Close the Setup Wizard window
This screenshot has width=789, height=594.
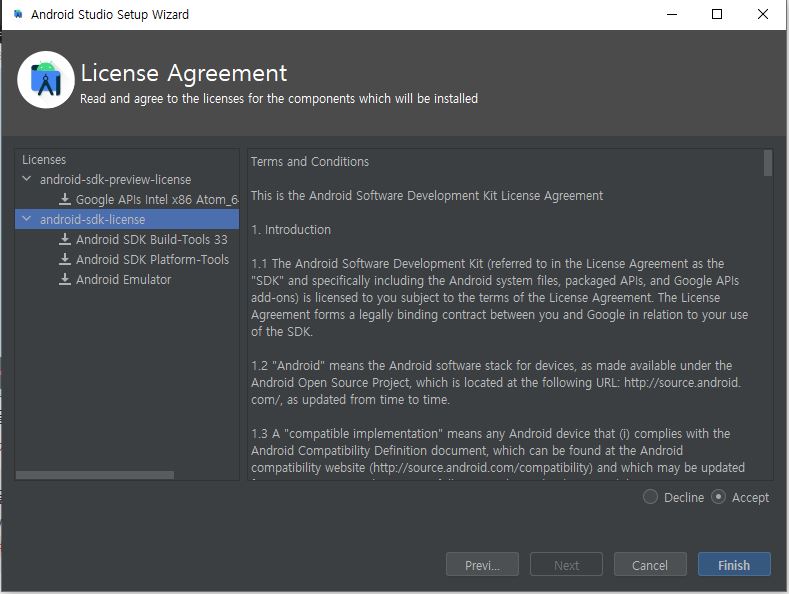pos(763,14)
